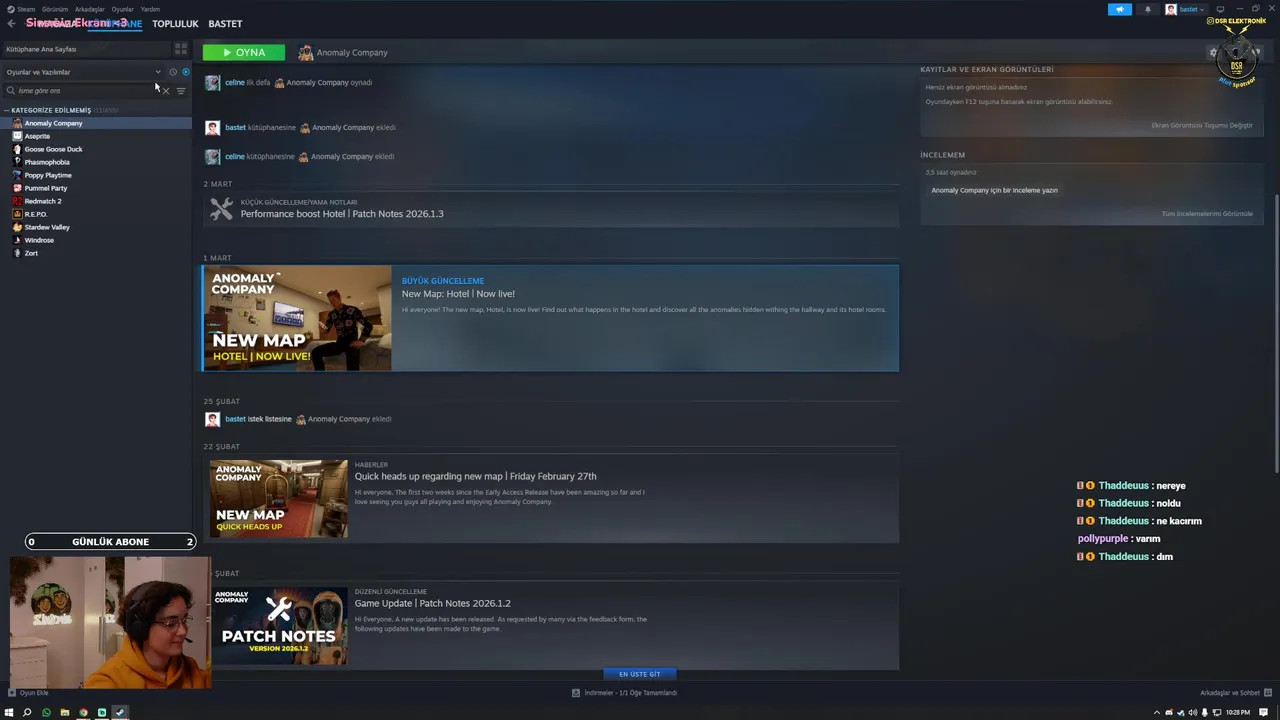Open the Oyunlar menu
This screenshot has height=720, width=1280.
point(122,9)
